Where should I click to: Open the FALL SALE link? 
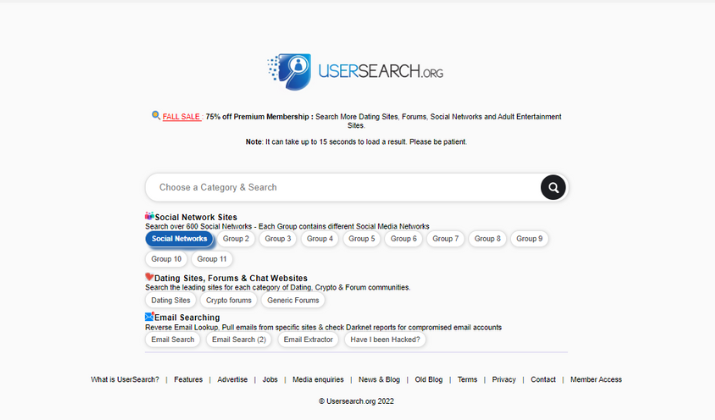pos(181,117)
